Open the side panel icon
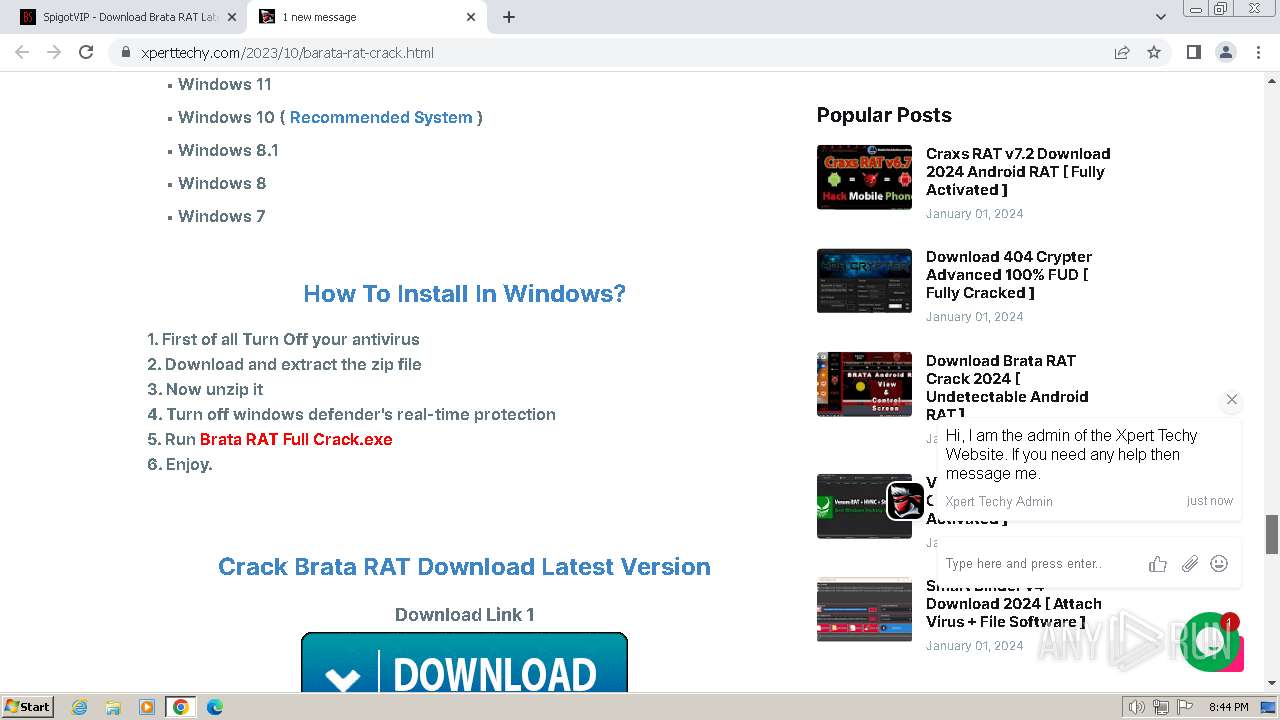The height and width of the screenshot is (720, 1280). coord(1193,52)
